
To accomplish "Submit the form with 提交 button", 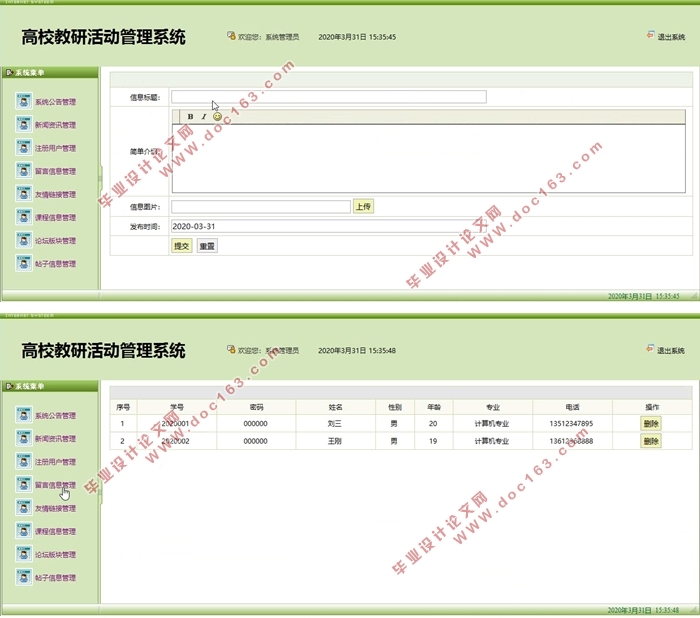I will click(182, 246).
